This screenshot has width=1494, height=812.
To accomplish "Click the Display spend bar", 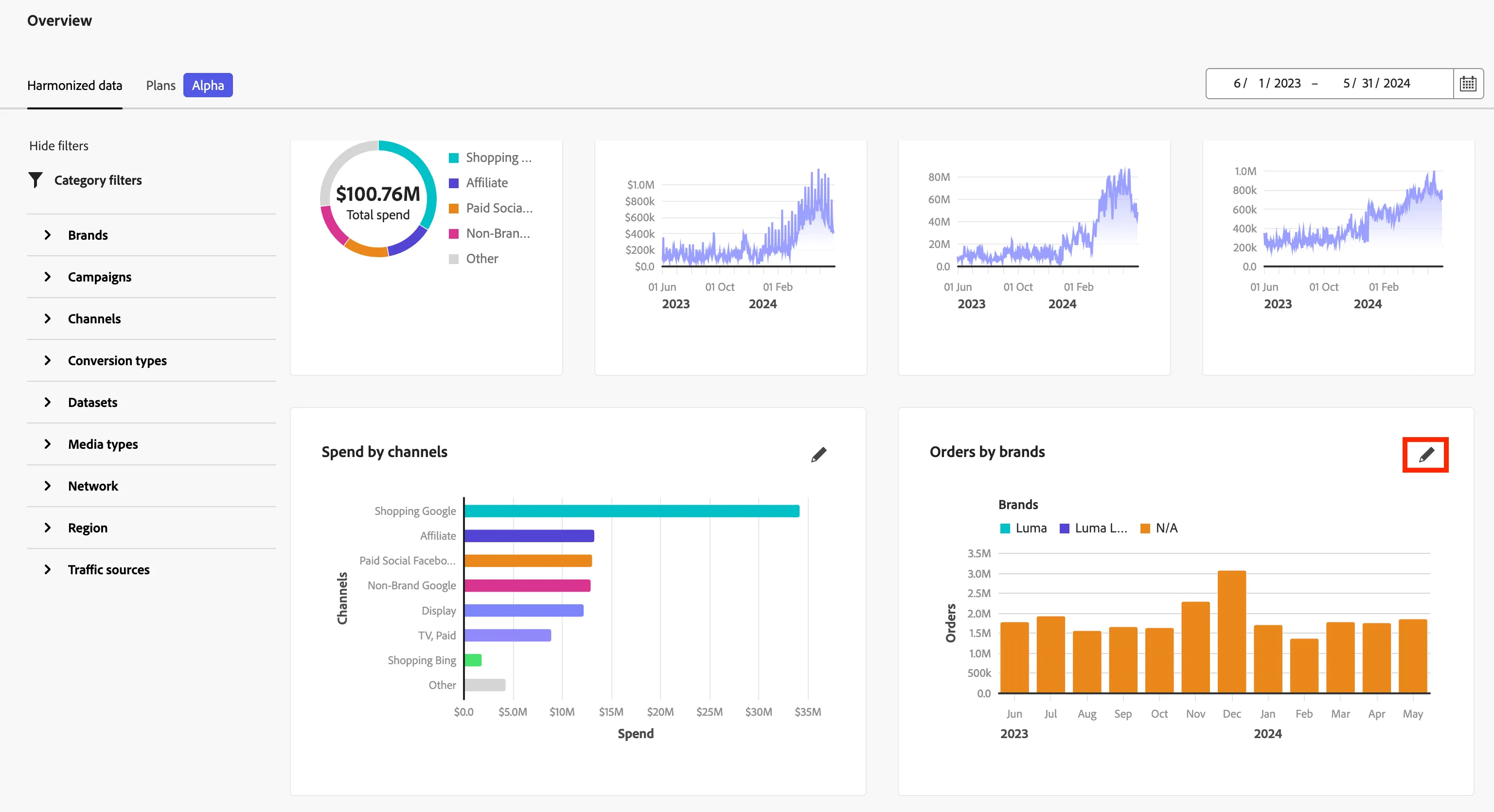I will 524,611.
